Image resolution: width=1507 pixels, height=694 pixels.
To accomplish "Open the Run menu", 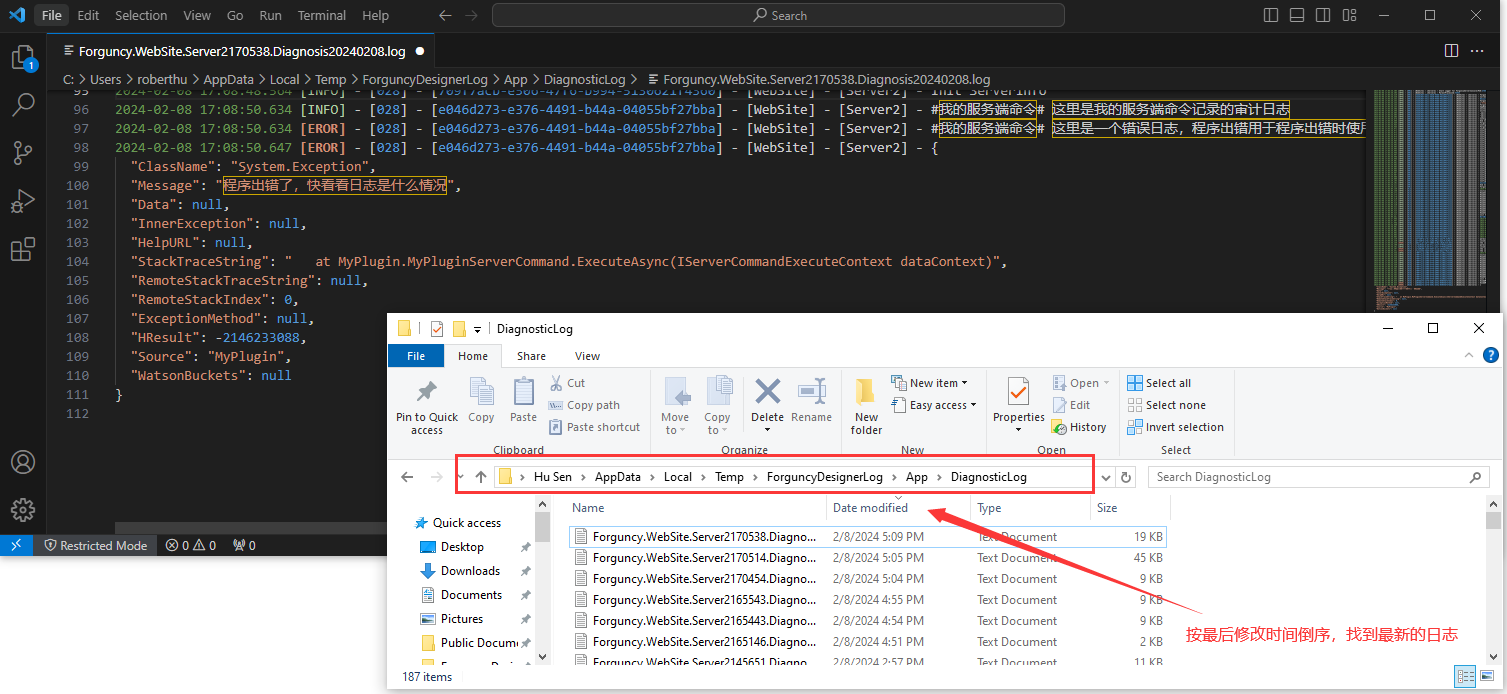I will tap(270, 15).
